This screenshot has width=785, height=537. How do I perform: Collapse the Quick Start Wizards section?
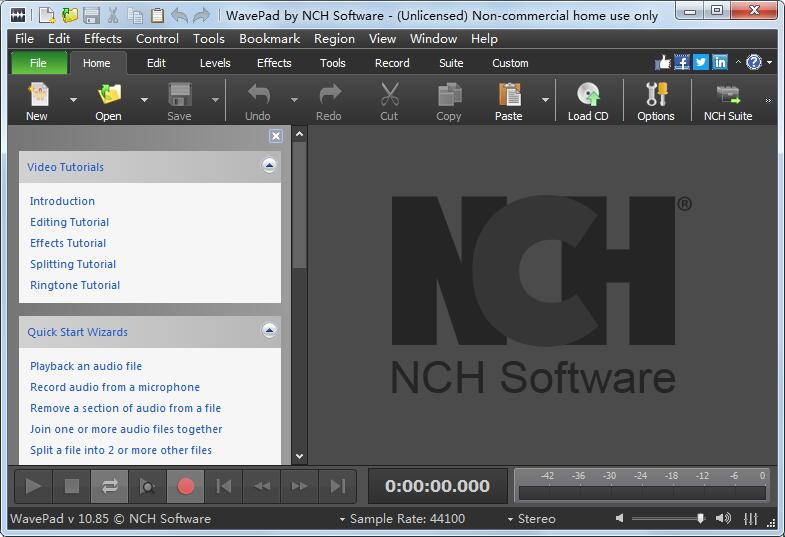(x=269, y=331)
